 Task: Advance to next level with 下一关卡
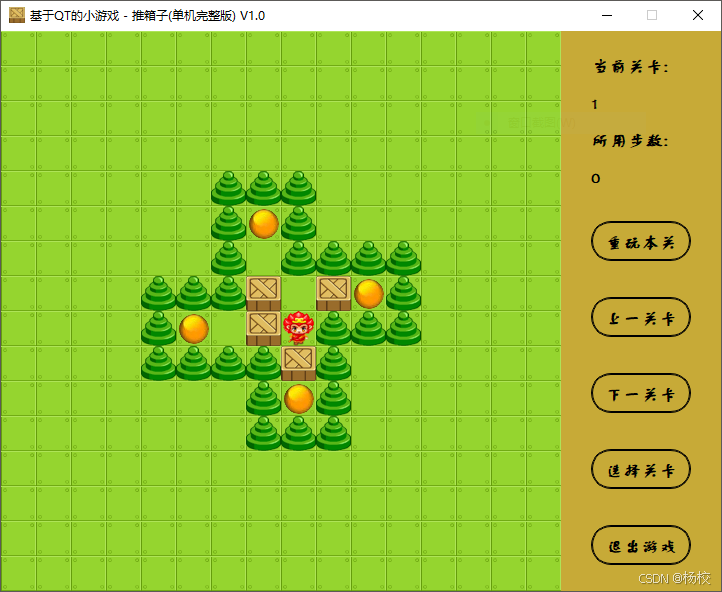coord(640,393)
